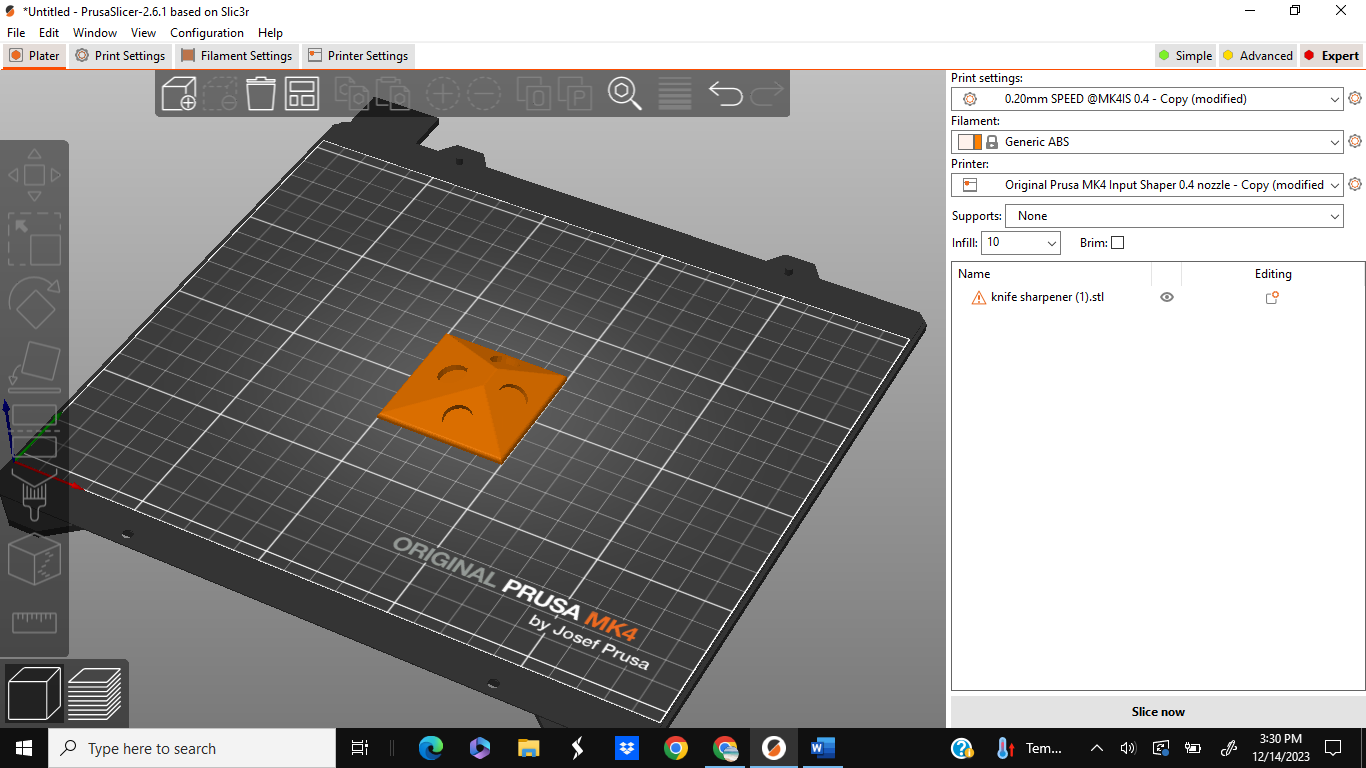Select the Paint-on supports brush tool
Screen dimensions: 1366x768
pos(34,494)
